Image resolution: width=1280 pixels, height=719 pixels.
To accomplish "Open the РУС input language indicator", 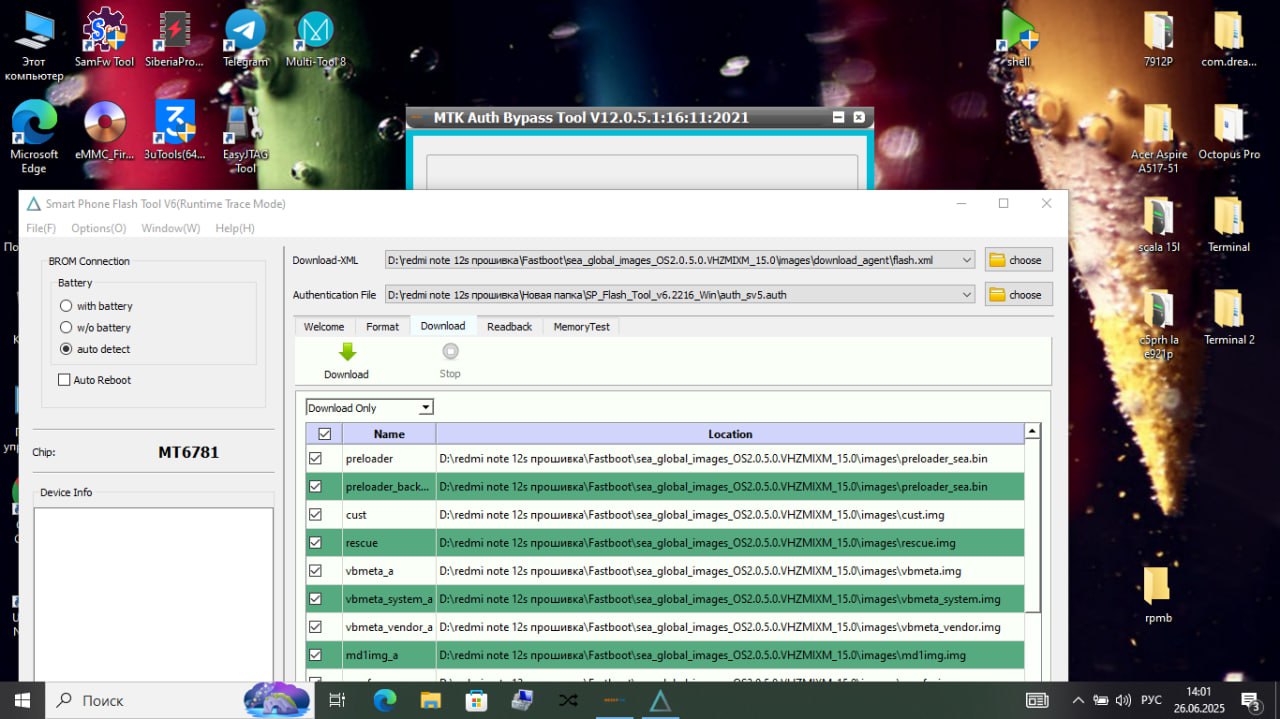I will (x=1151, y=700).
